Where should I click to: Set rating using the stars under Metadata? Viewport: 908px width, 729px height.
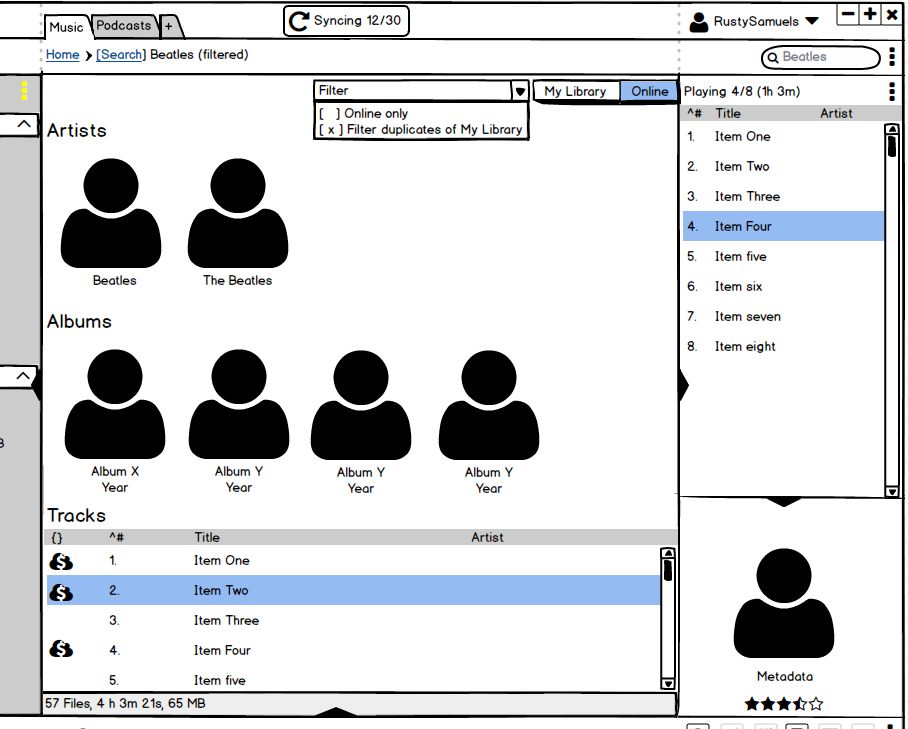click(x=784, y=704)
